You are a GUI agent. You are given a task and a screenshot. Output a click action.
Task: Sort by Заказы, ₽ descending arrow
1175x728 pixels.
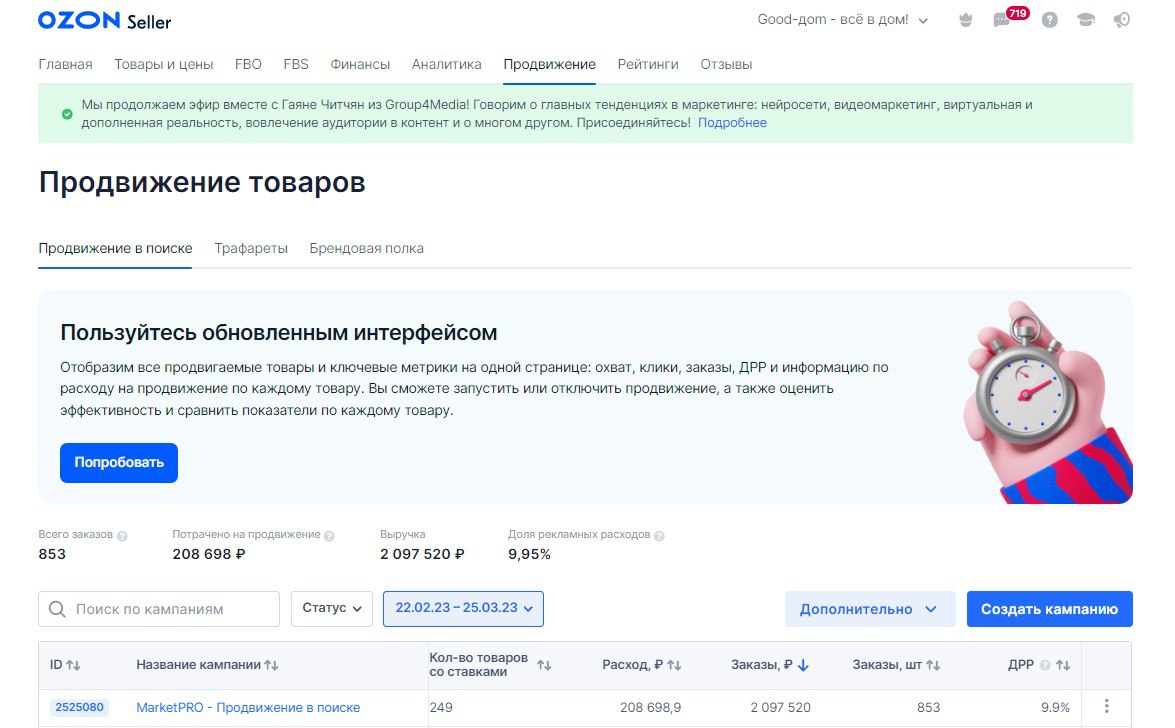pos(803,665)
